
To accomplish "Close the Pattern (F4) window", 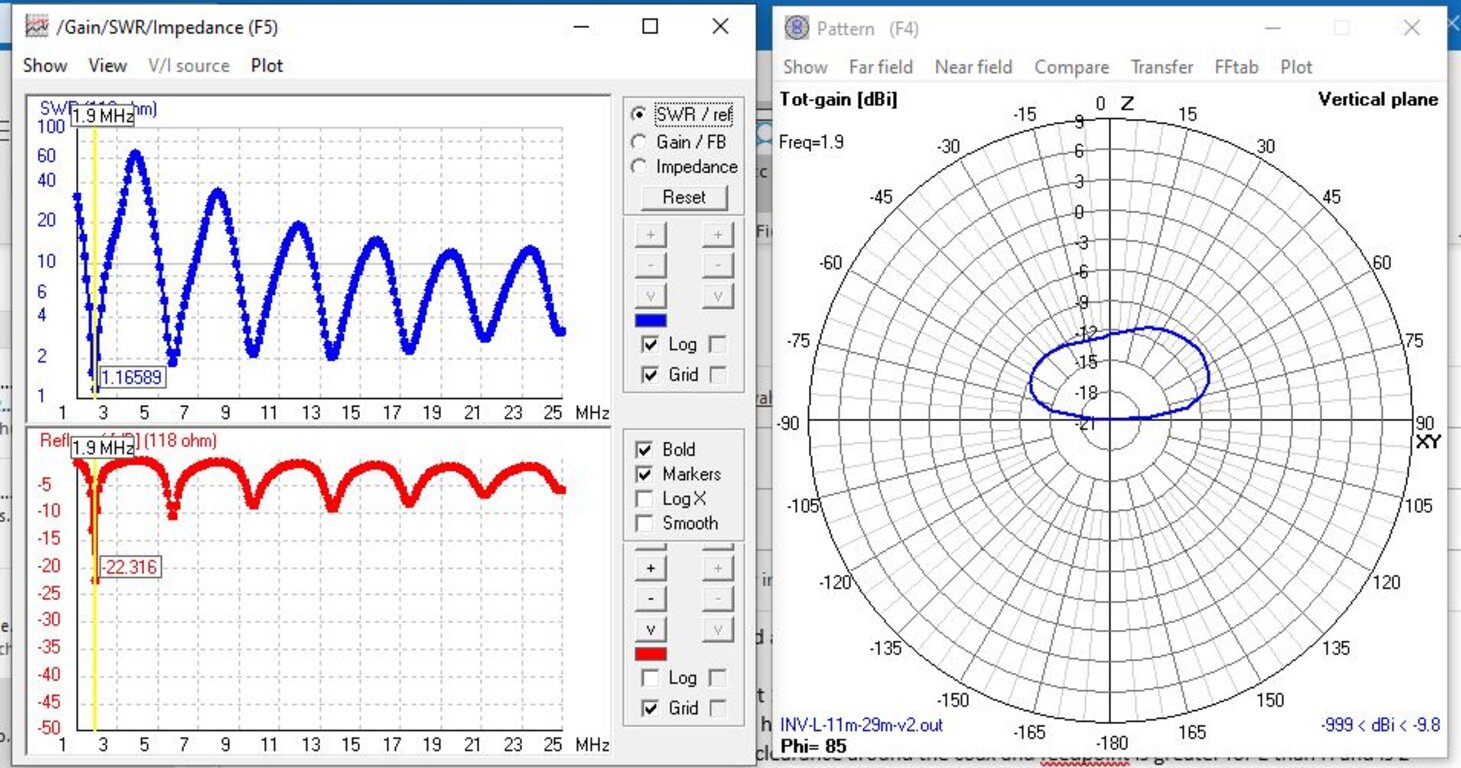I will click(1412, 28).
